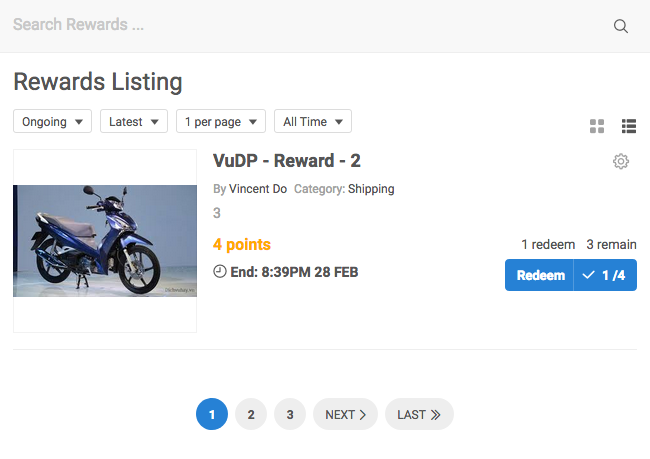Go to page 2
Viewport: 650px width, 459px height.
251,414
